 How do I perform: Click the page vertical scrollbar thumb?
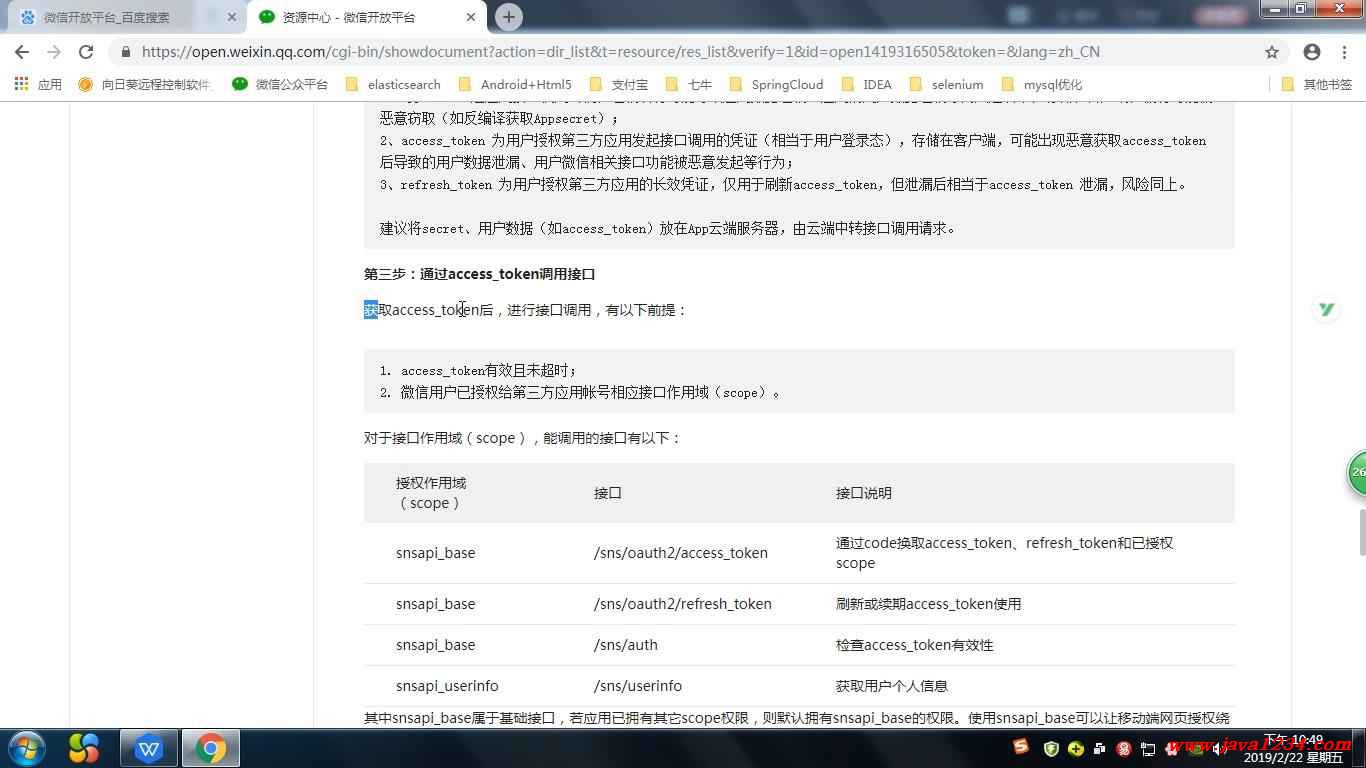point(1360,532)
